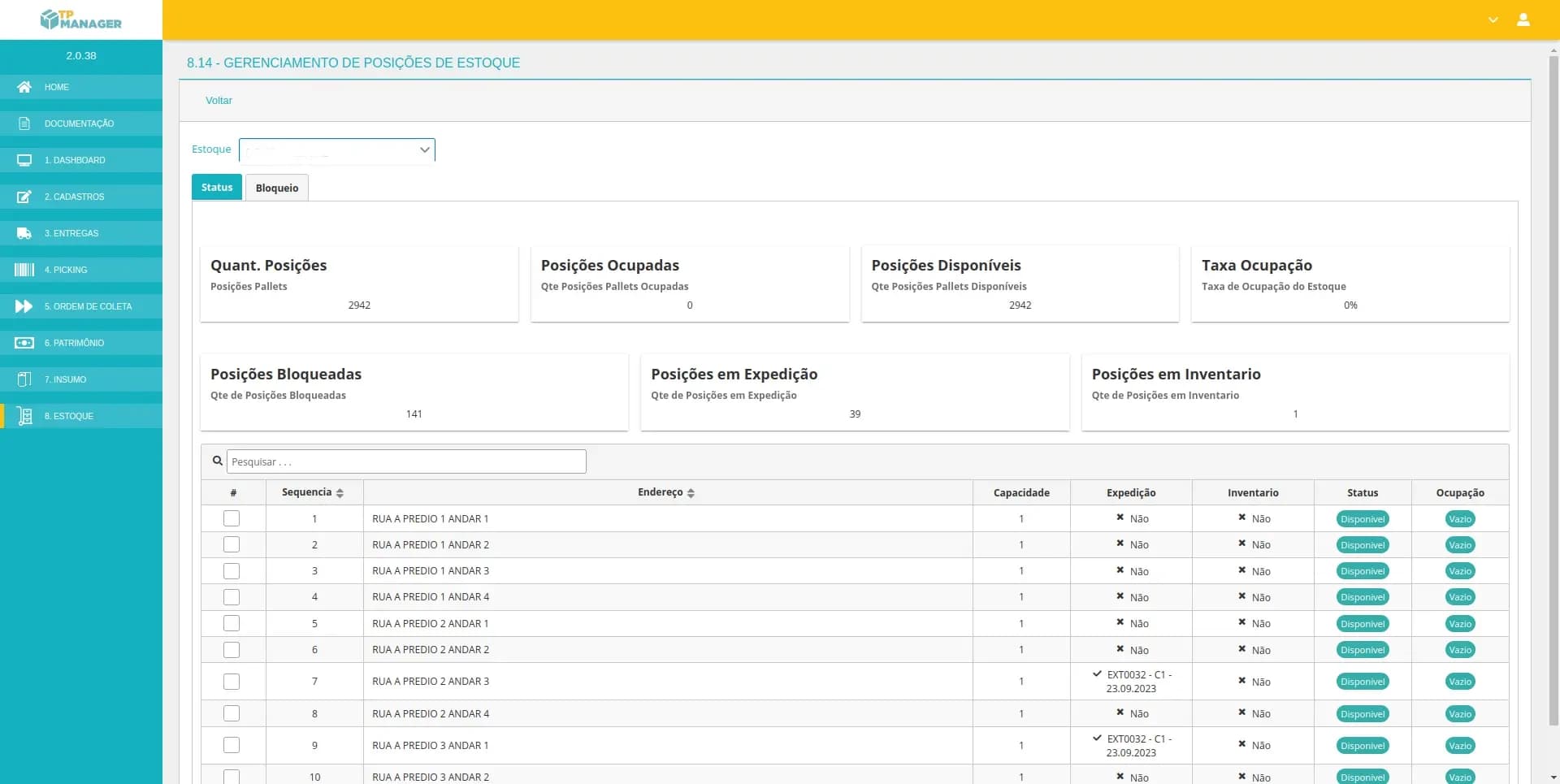Sort by Endereço column arrows

tap(691, 493)
